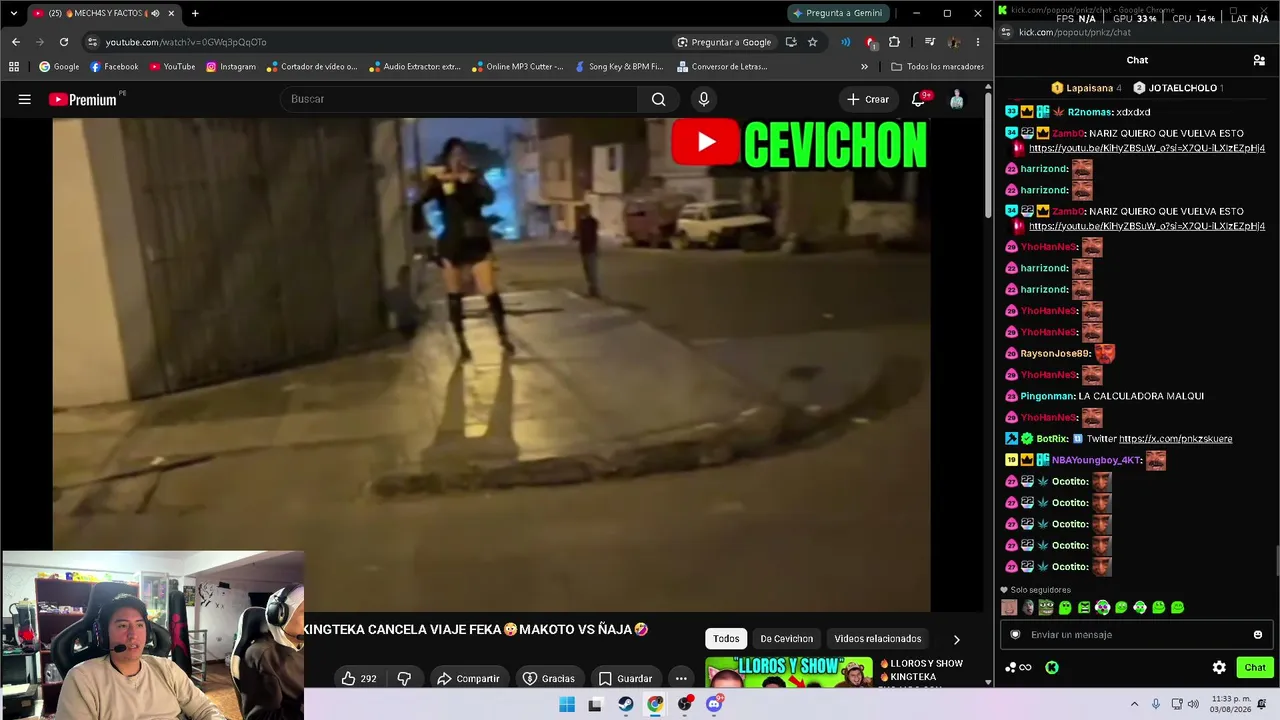Go back in browser history
The height and width of the screenshot is (720, 1280).
point(16,42)
